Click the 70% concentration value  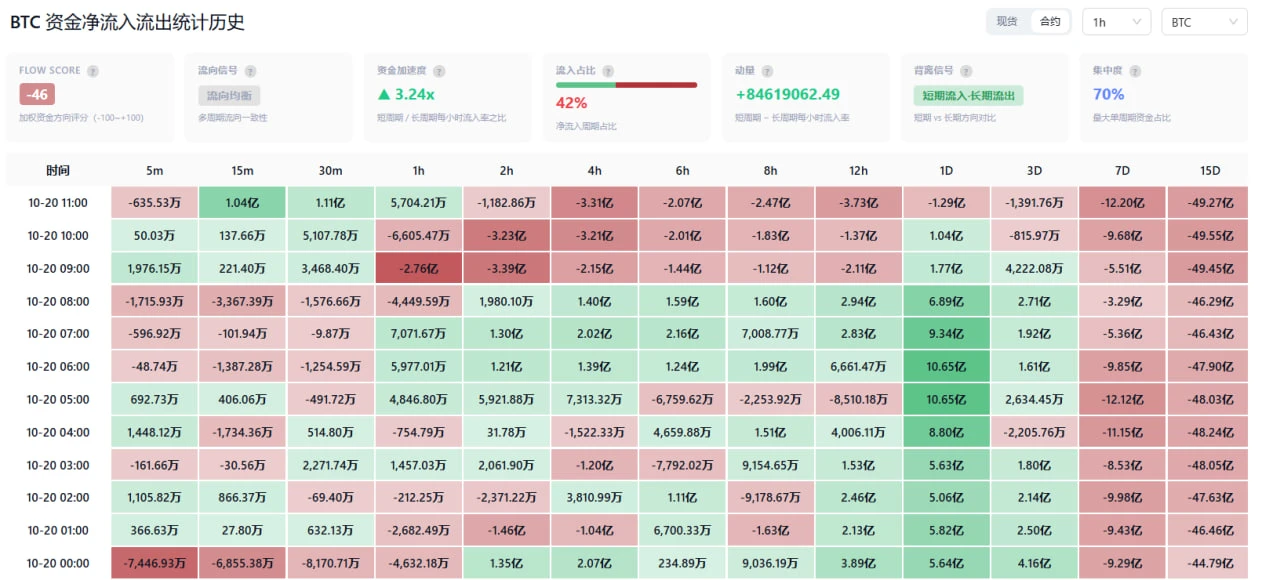click(1108, 94)
